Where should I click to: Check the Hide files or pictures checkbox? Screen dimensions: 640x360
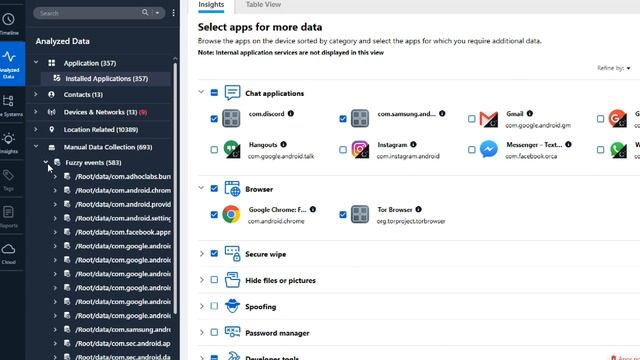tap(214, 280)
